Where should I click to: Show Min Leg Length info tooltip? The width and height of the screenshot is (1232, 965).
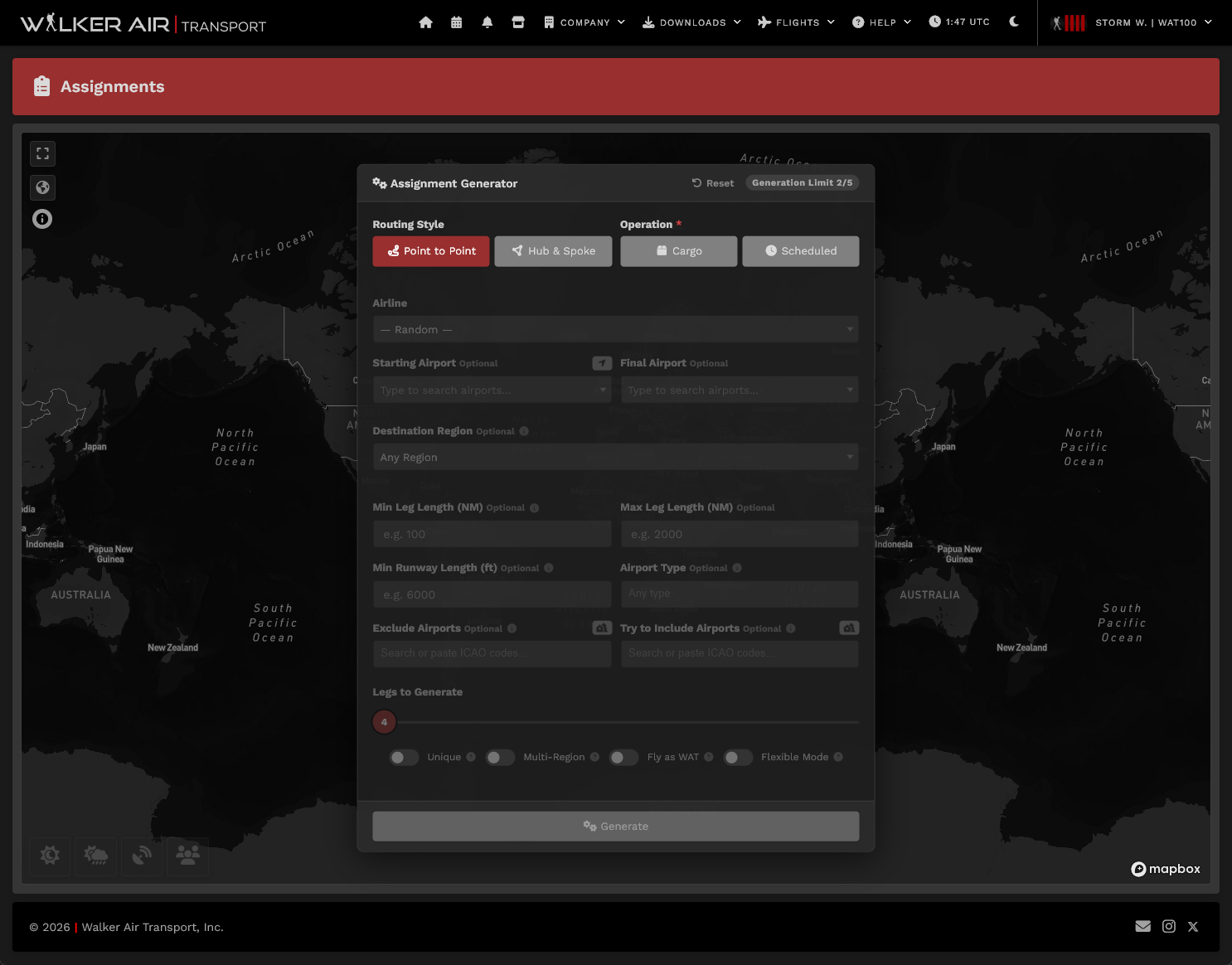pyautogui.click(x=534, y=507)
